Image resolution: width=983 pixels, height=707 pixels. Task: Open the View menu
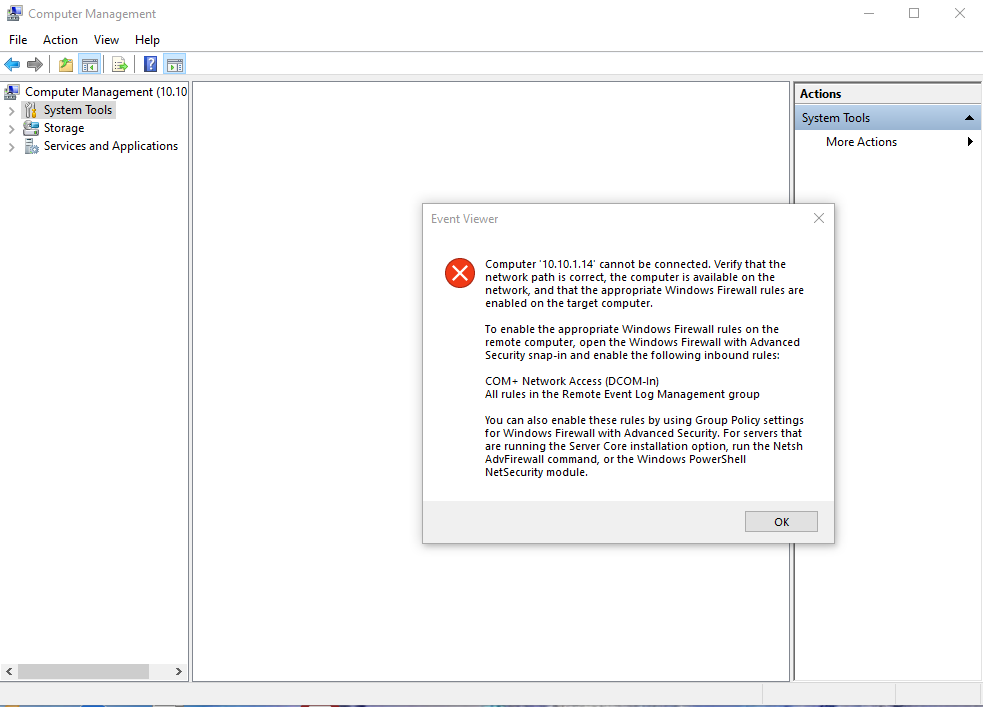[x=106, y=39]
